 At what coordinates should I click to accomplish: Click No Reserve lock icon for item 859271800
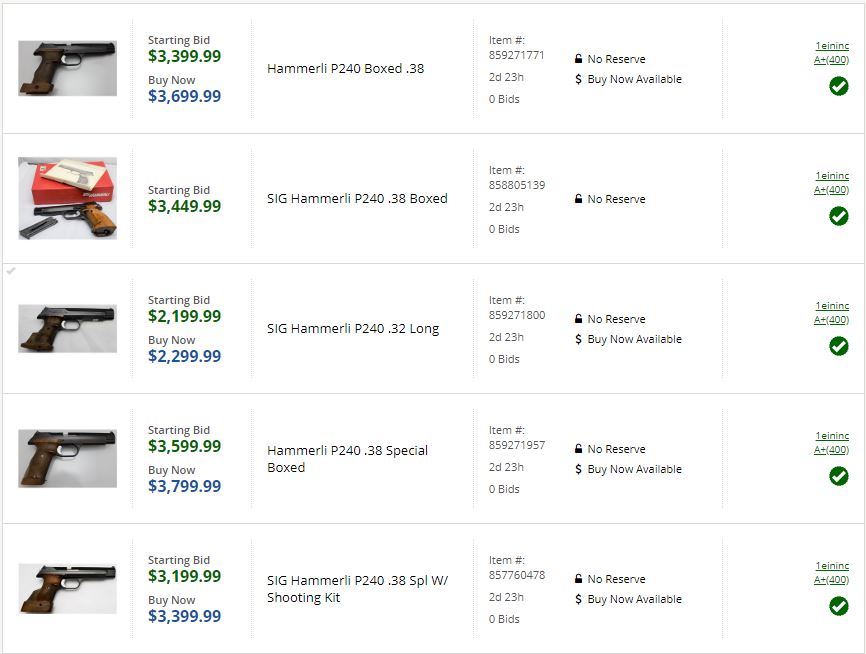(x=578, y=319)
